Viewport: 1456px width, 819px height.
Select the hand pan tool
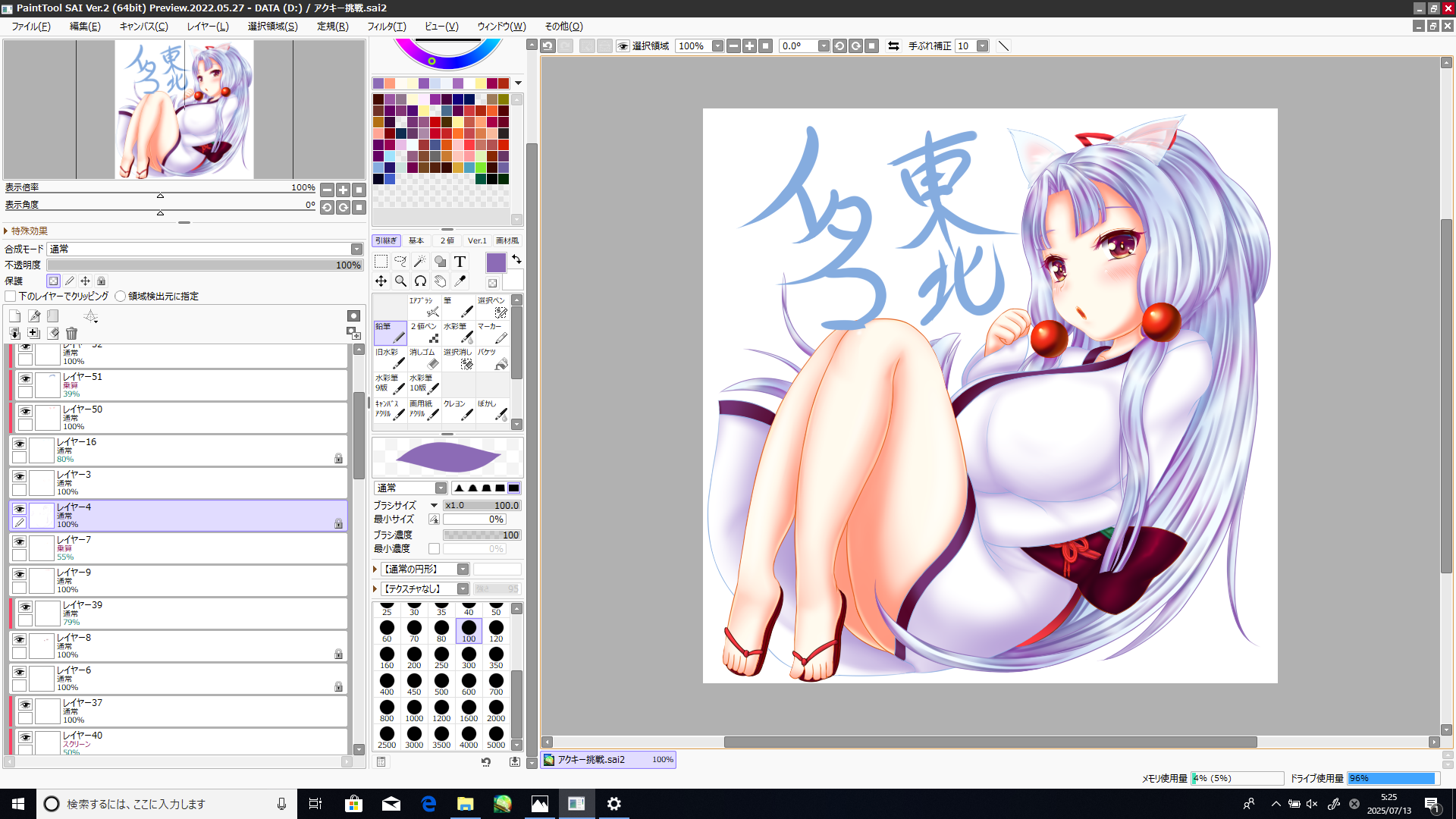click(440, 281)
